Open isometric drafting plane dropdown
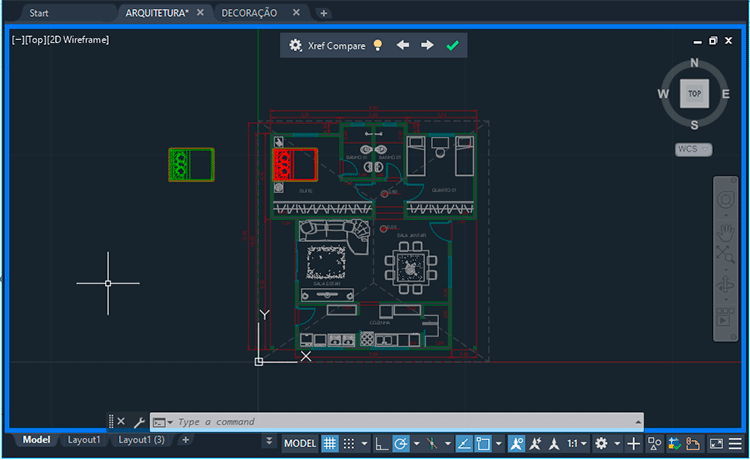The image size is (750, 460). 448,444
